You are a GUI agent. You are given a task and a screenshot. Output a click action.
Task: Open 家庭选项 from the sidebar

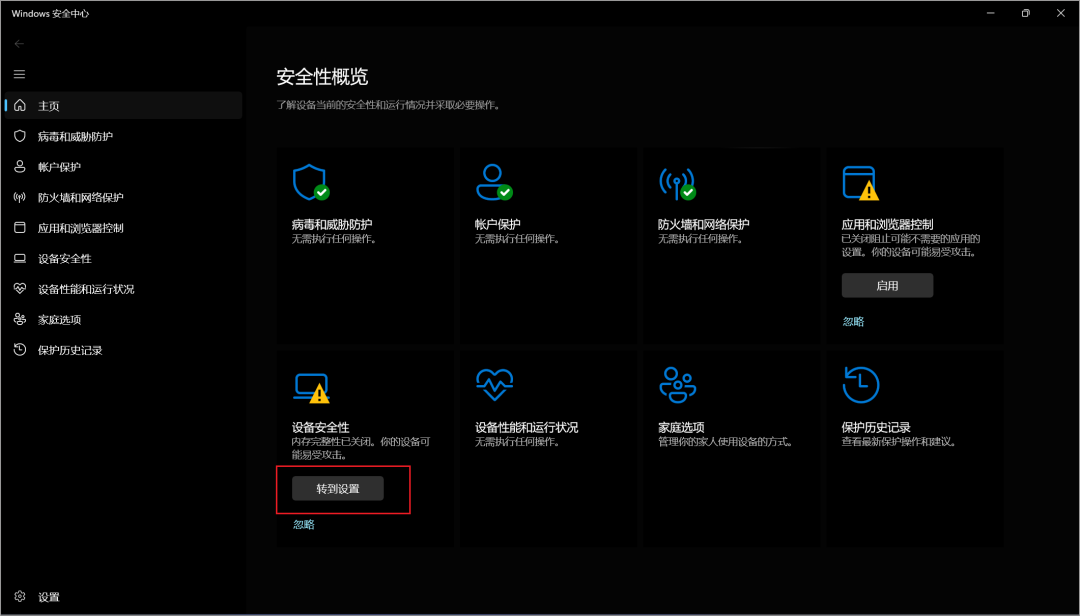pyautogui.click(x=123, y=319)
